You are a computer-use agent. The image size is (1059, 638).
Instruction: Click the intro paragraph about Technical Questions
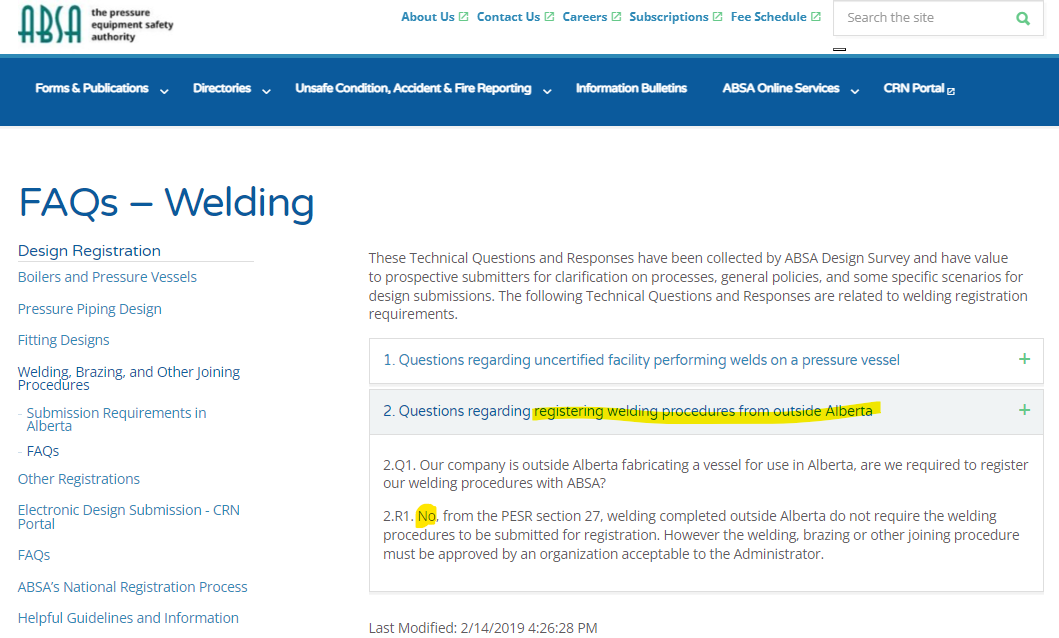click(x=698, y=286)
